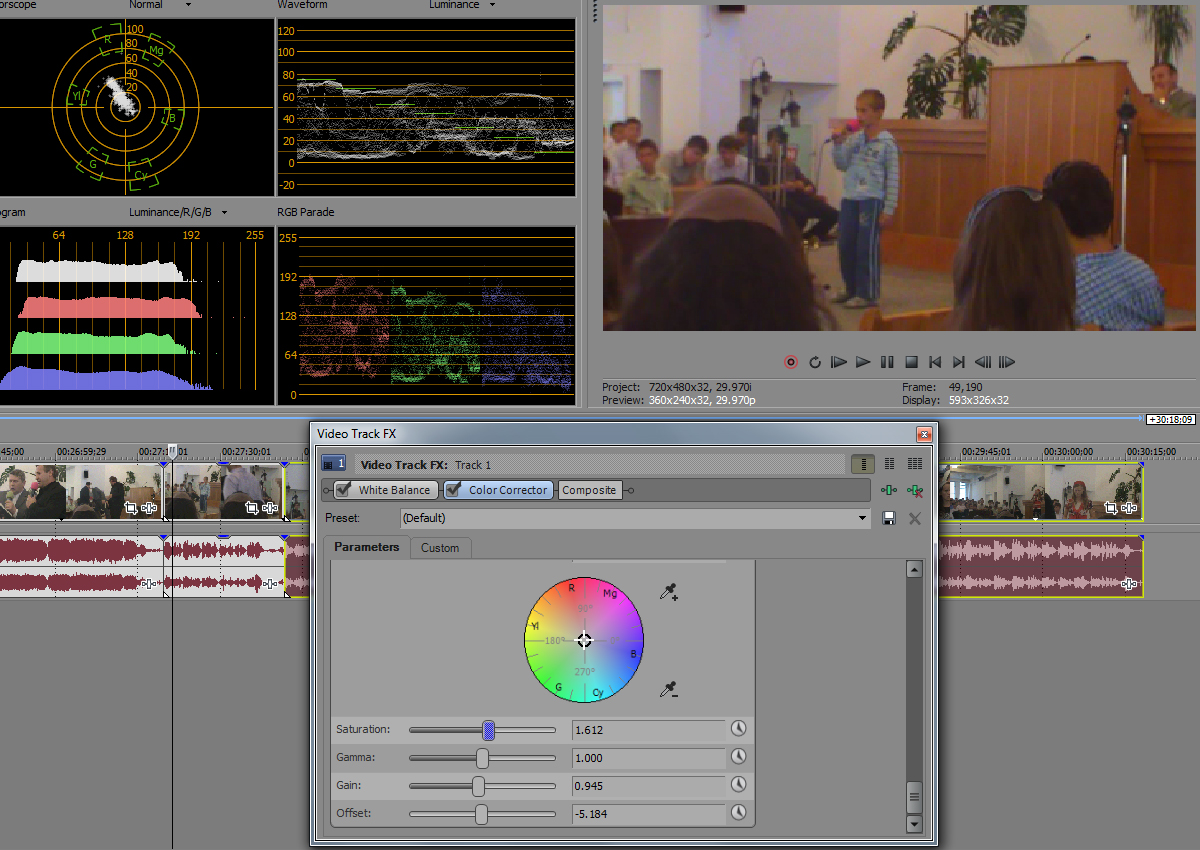Save the preset with the floppy disk icon
Viewport: 1200px width, 850px height.
(x=888, y=518)
